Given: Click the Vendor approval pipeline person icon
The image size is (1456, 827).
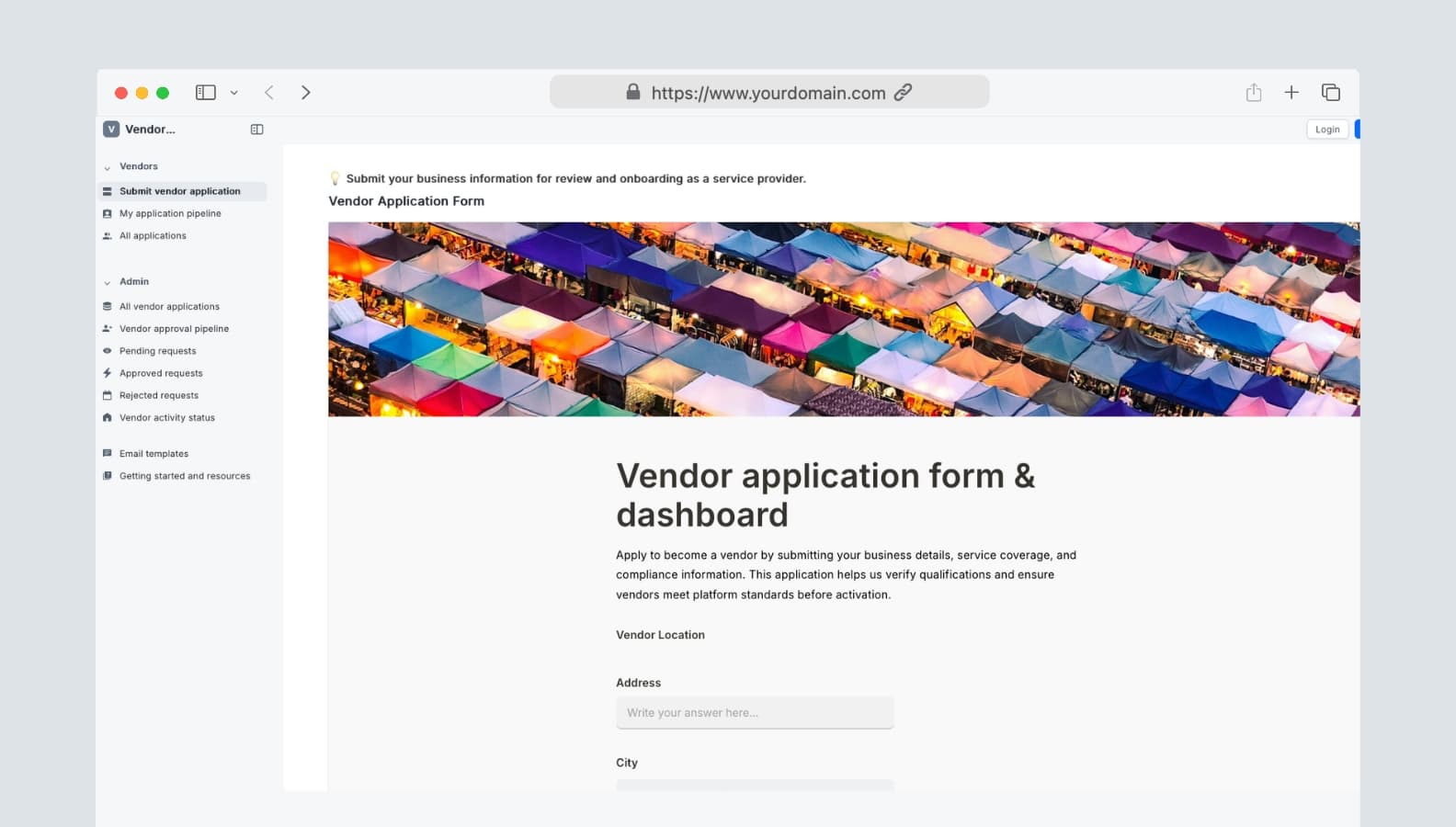Looking at the screenshot, I should [x=108, y=328].
